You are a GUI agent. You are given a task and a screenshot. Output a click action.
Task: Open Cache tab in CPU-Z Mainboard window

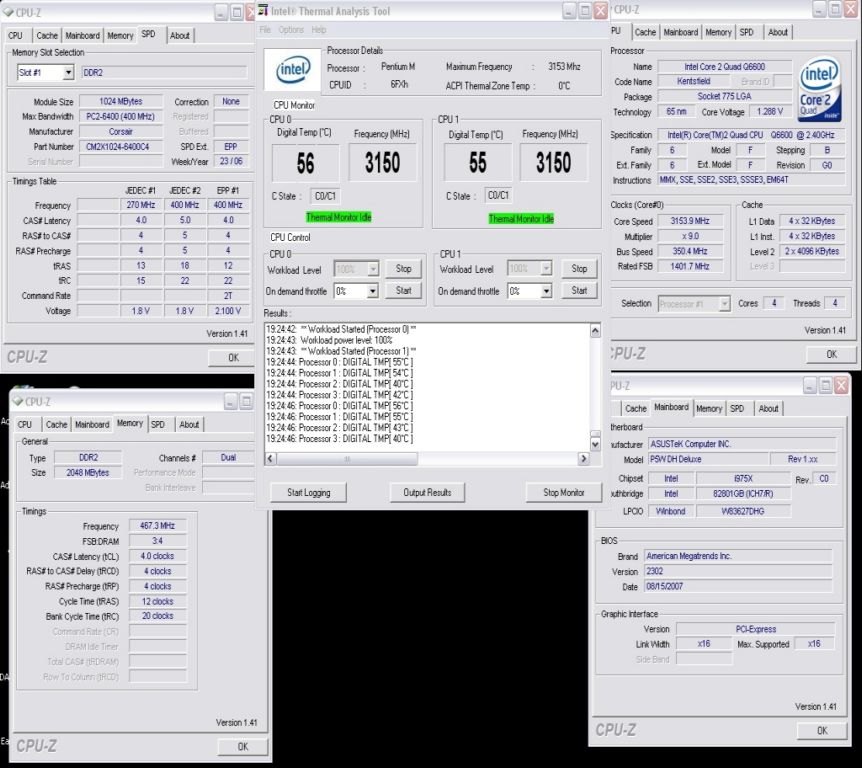pos(636,408)
